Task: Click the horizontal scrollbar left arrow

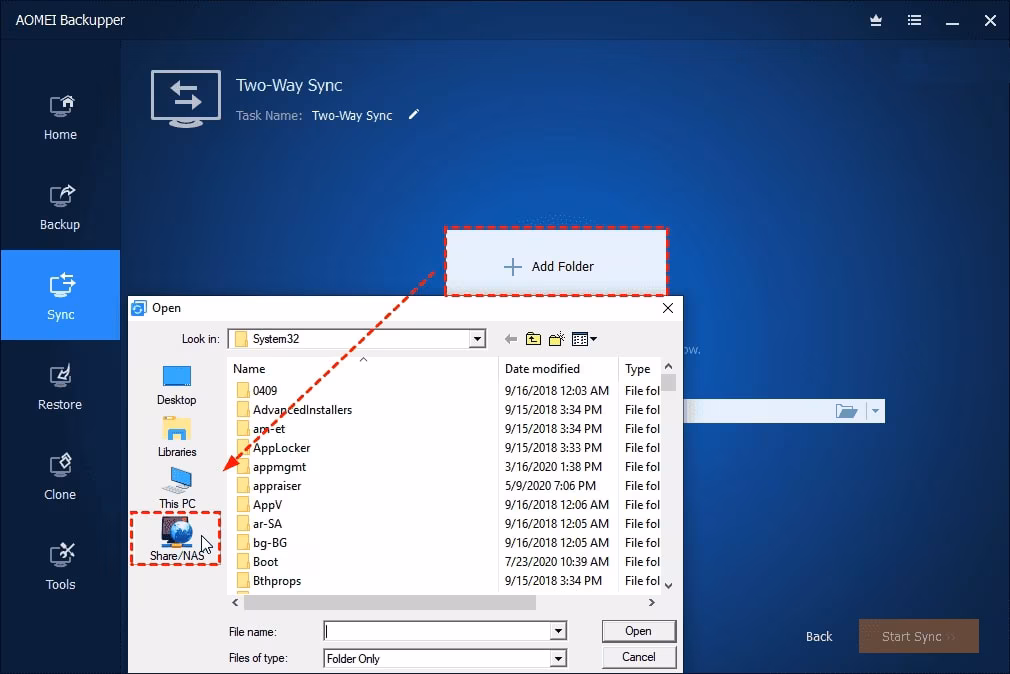Action: point(235,602)
